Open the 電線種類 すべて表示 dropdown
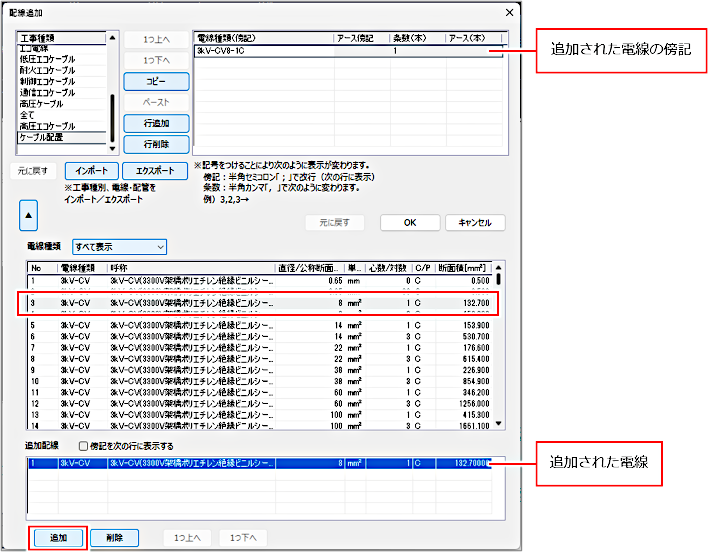Screen dimensions: 712x555 click(119, 246)
